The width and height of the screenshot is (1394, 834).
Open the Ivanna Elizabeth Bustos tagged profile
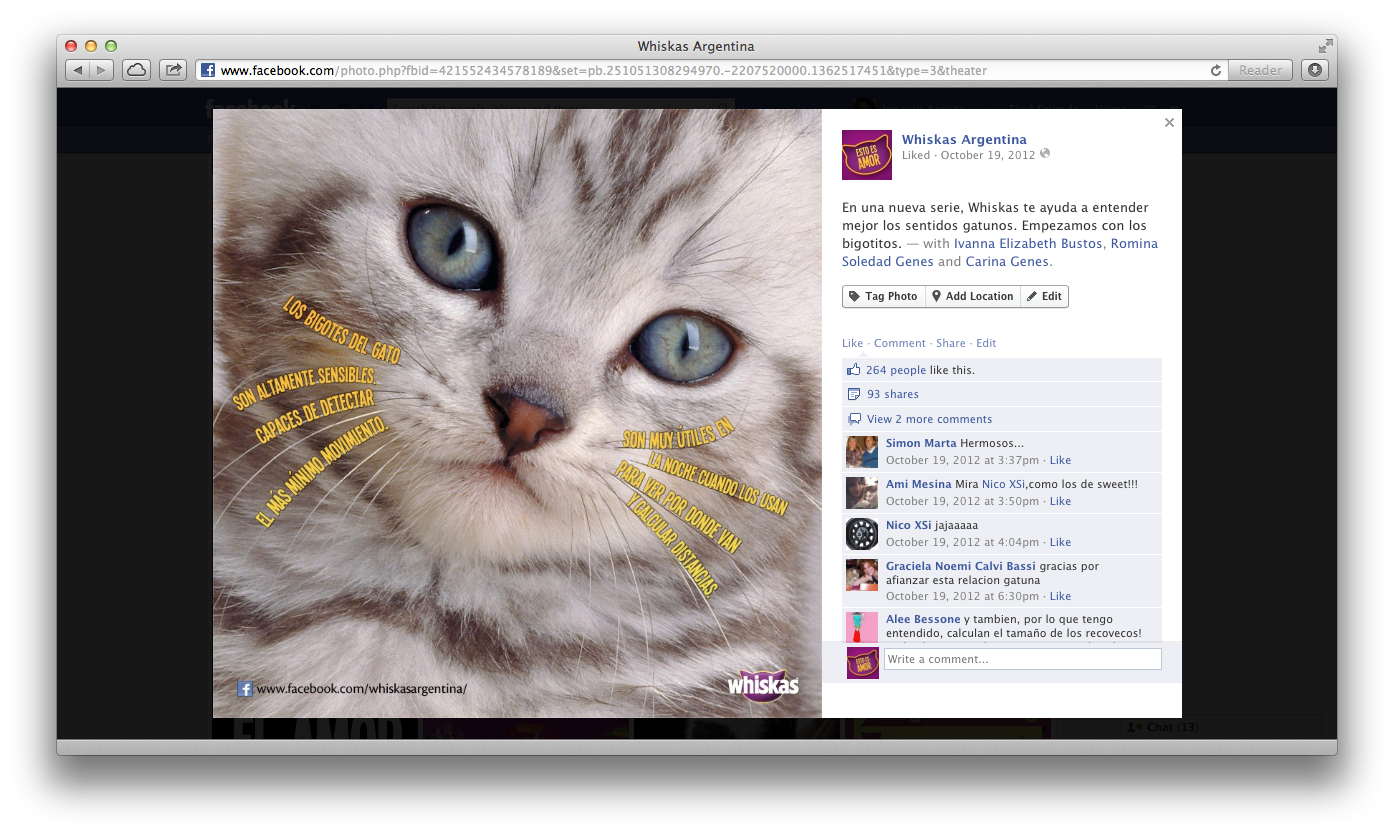[x=1028, y=244]
